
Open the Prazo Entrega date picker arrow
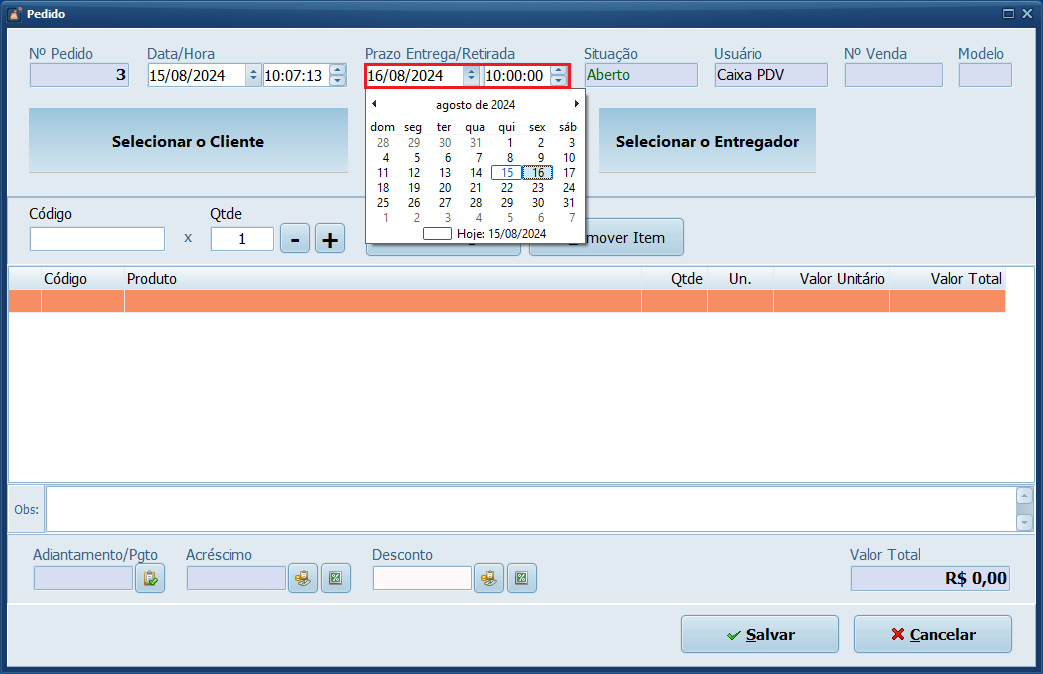(471, 76)
